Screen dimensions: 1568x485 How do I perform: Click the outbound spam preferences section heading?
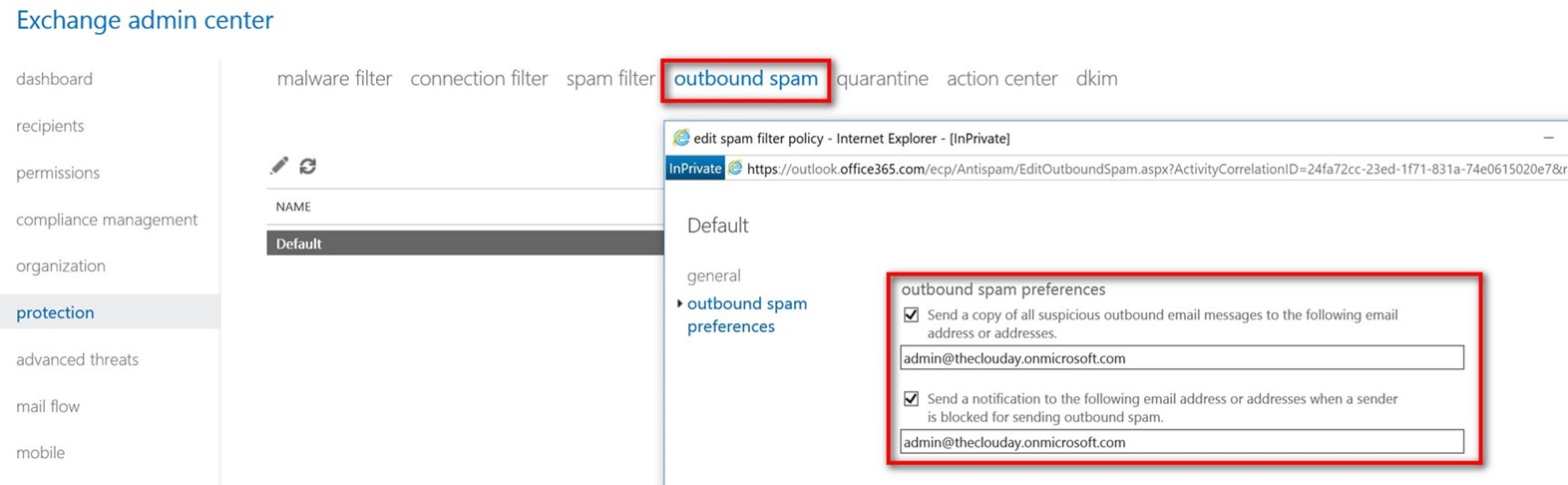(x=1003, y=289)
